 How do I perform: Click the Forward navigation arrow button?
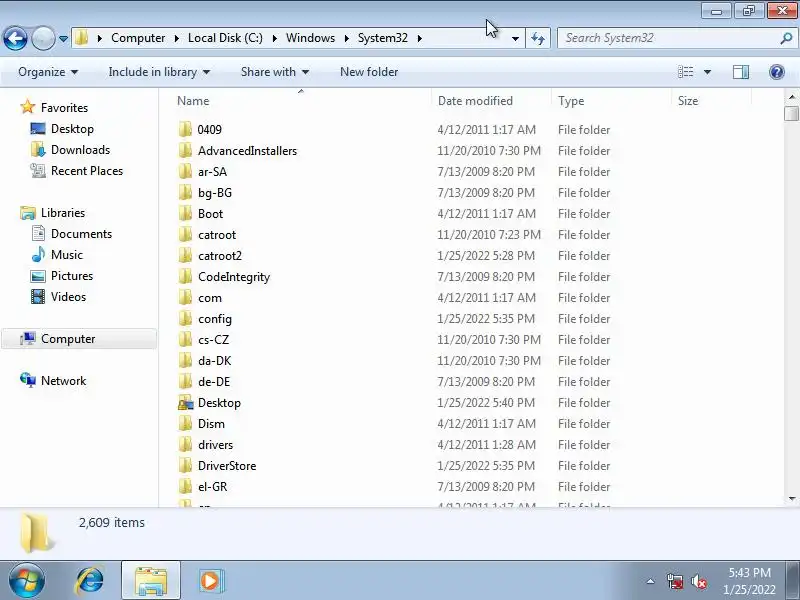(x=43, y=38)
